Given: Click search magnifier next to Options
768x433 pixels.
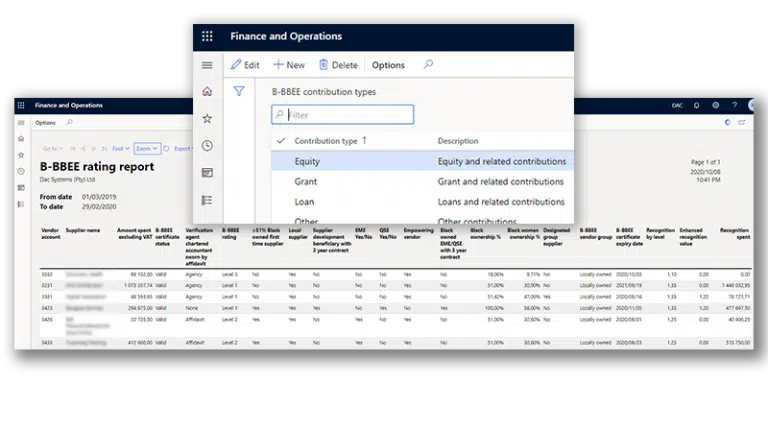Looking at the screenshot, I should tap(428, 65).
